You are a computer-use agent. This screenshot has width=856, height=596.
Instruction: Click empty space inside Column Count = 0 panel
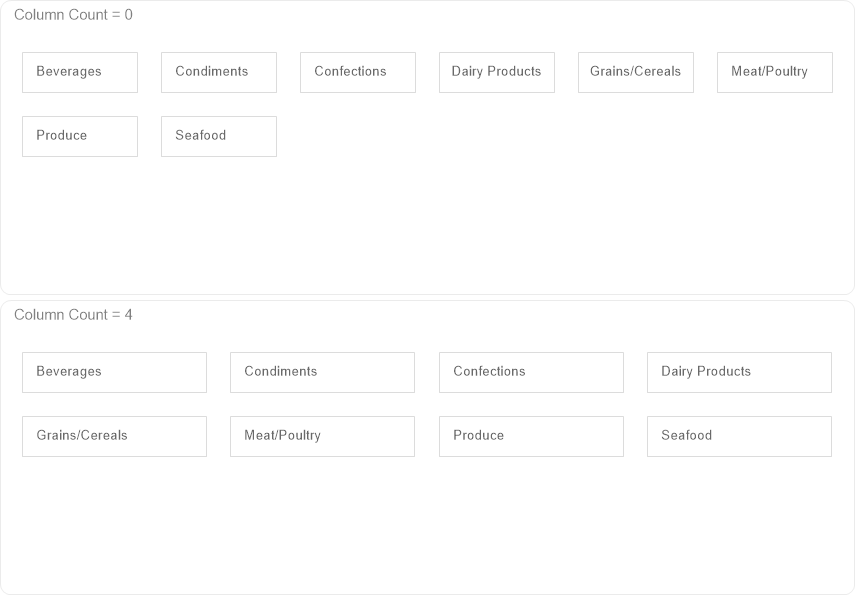[500, 220]
